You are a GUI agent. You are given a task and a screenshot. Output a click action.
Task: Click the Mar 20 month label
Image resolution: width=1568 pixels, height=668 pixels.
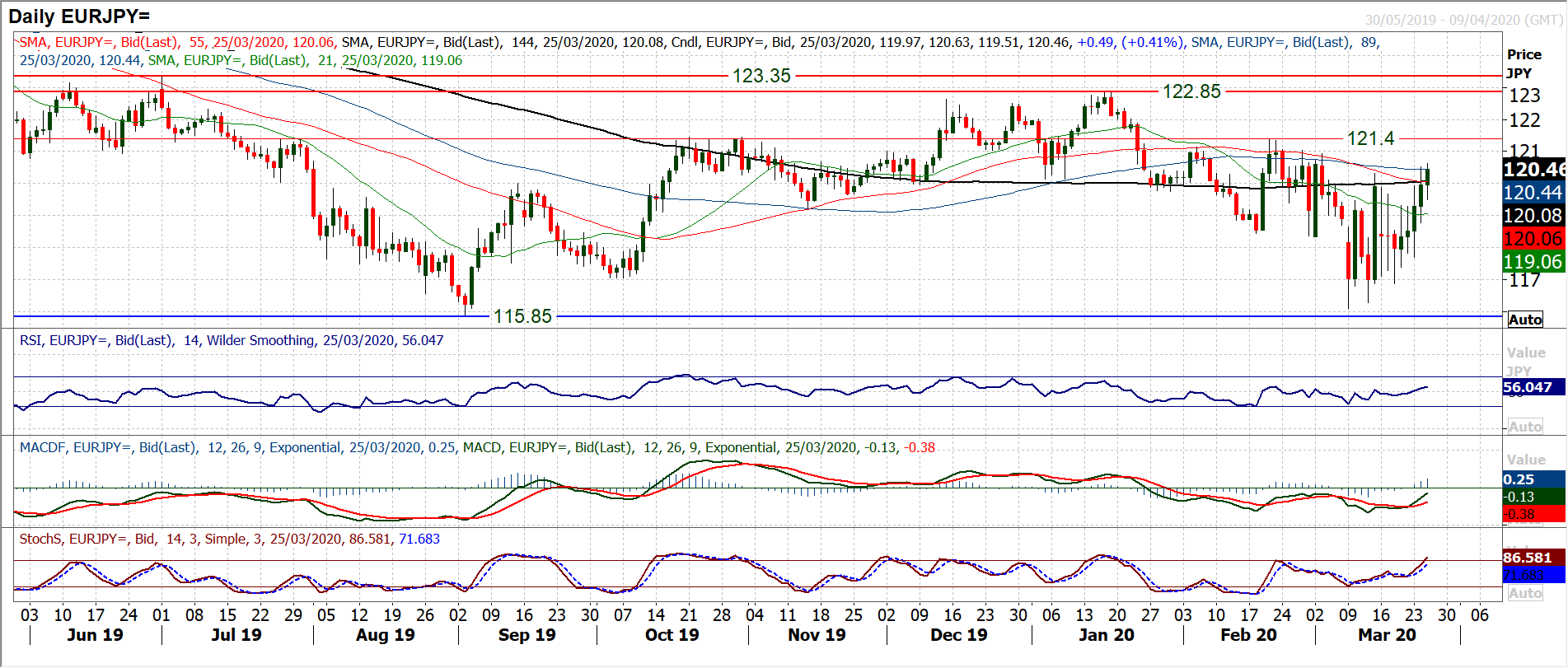[x=1387, y=635]
